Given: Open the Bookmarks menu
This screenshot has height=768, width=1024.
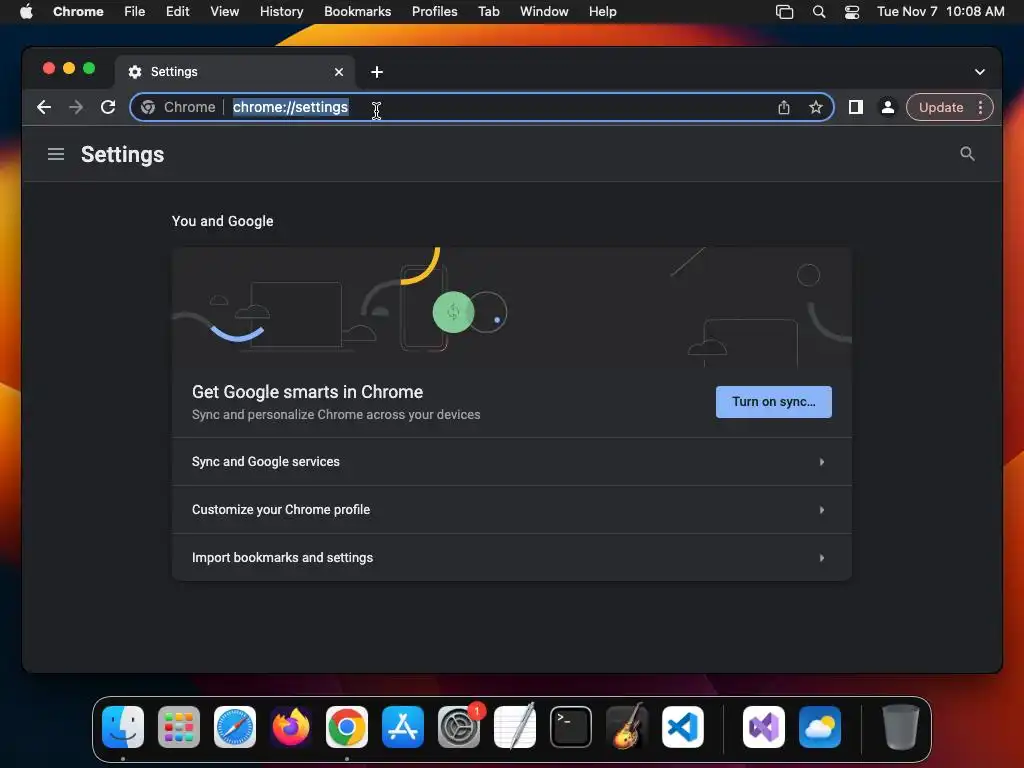Looking at the screenshot, I should click(x=358, y=12).
